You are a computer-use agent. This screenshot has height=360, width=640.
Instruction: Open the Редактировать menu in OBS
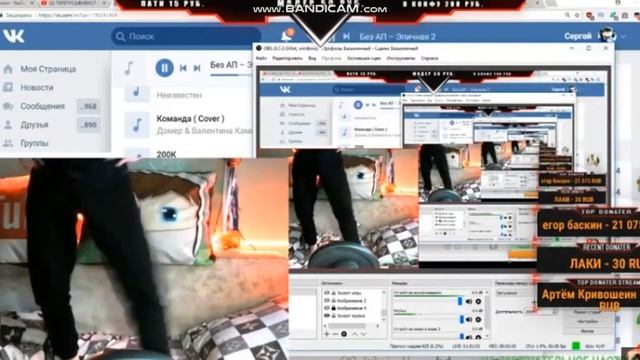pos(287,58)
